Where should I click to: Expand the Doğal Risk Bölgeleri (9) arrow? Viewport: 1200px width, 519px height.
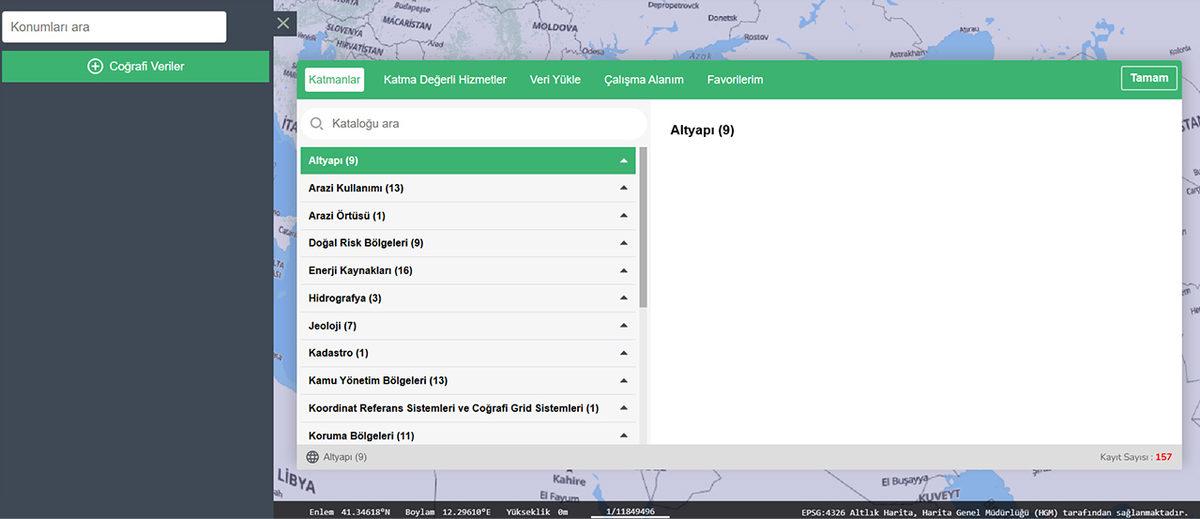[623, 243]
